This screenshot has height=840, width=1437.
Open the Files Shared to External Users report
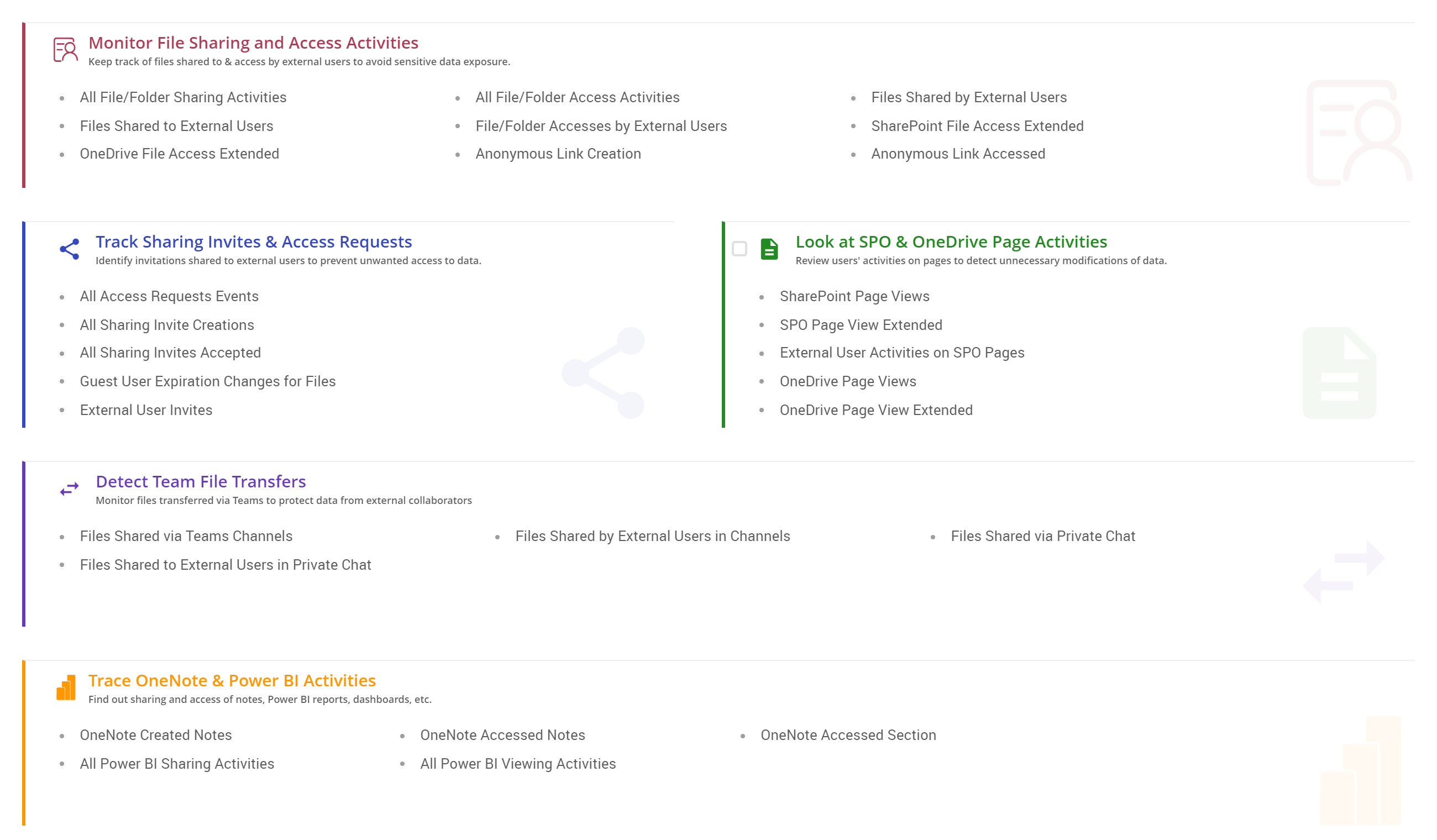176,126
